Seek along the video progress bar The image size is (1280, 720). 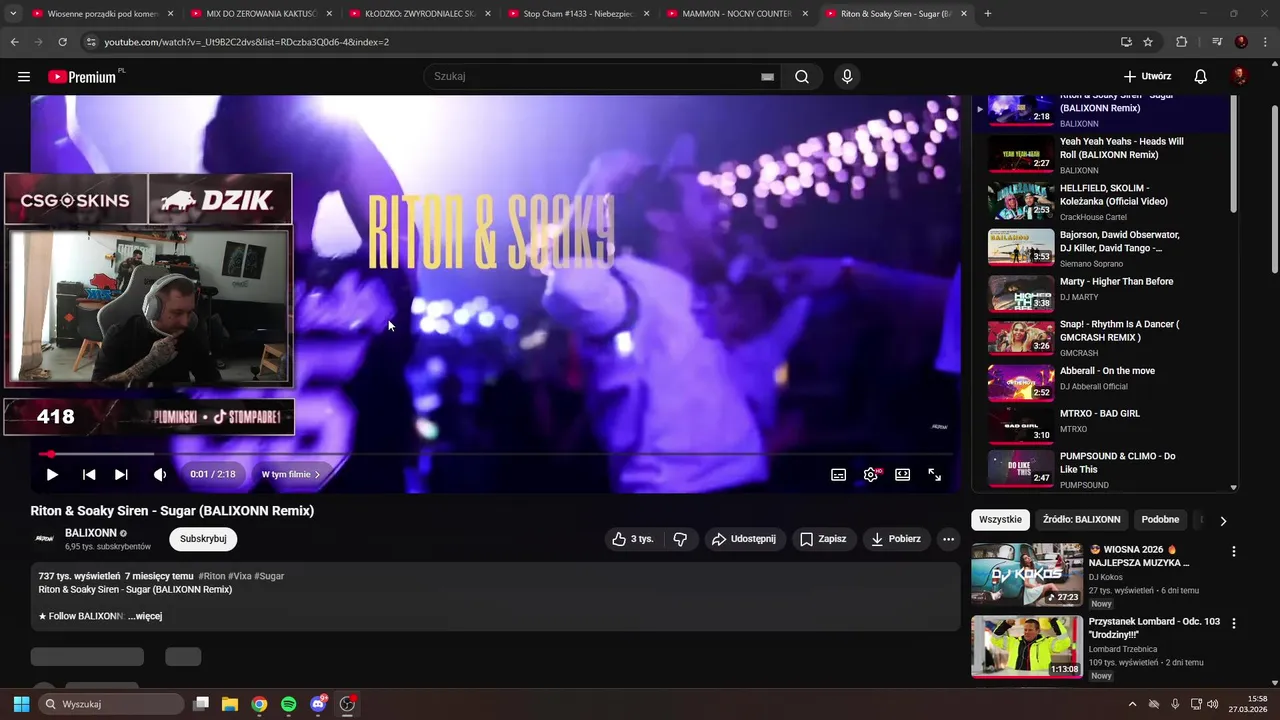pyautogui.click(x=495, y=454)
